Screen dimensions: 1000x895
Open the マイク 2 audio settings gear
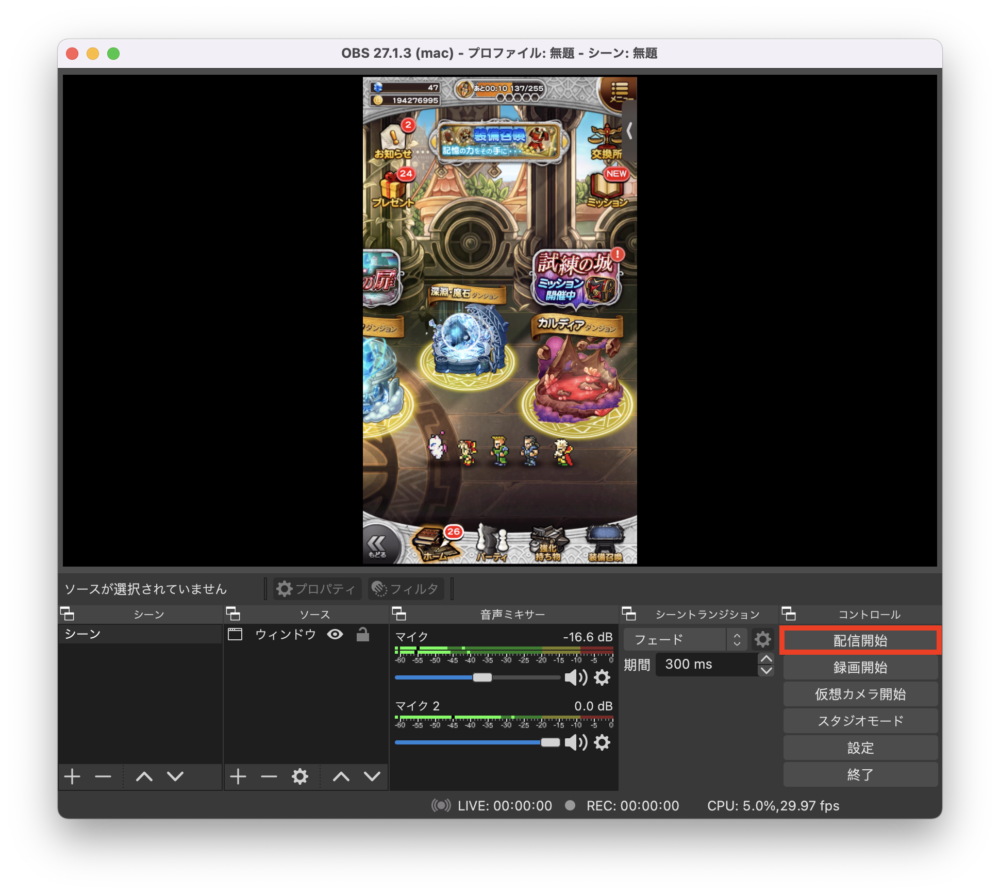point(602,743)
